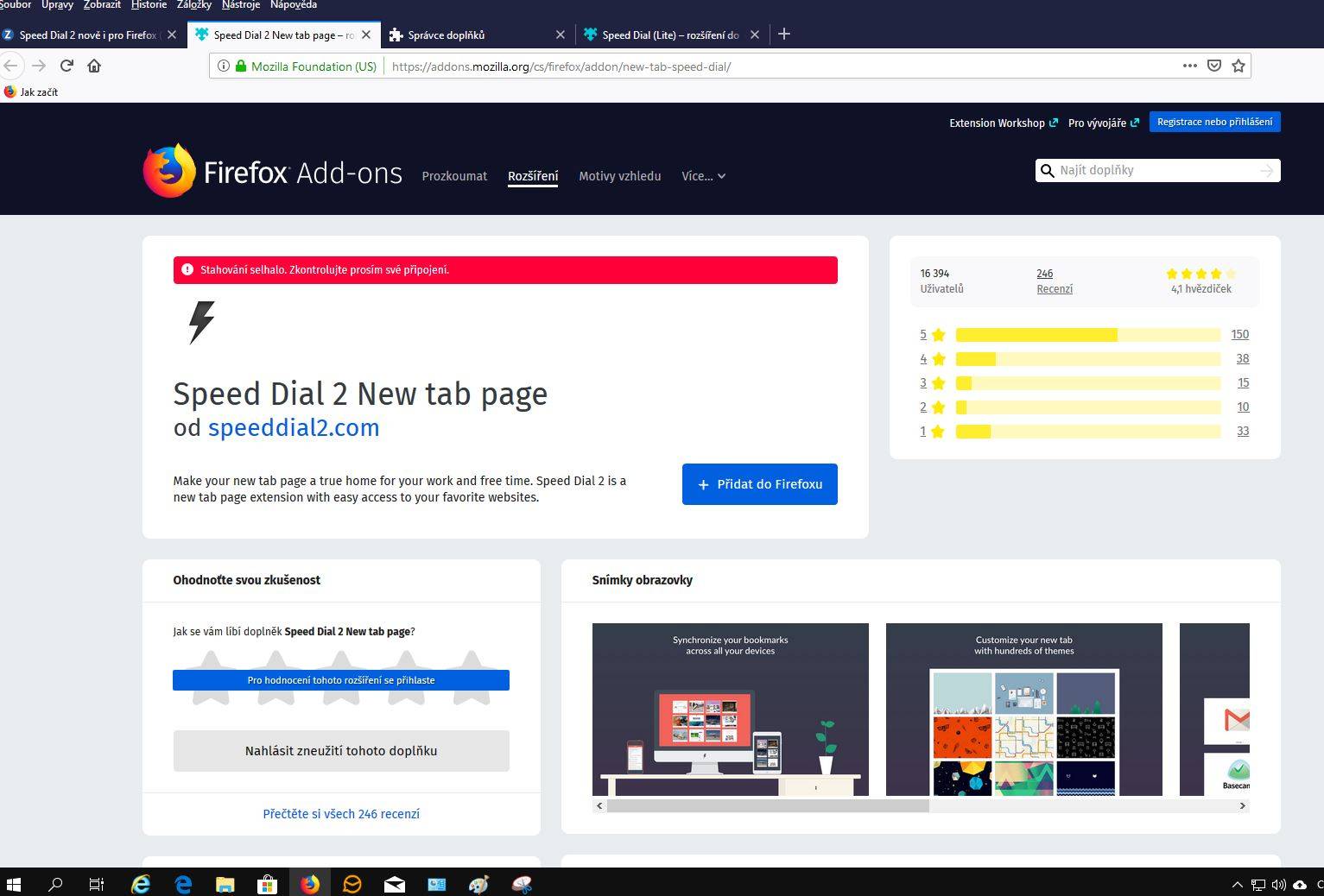Click the volume speaker tray icon
1324x896 pixels.
pos(1278,885)
